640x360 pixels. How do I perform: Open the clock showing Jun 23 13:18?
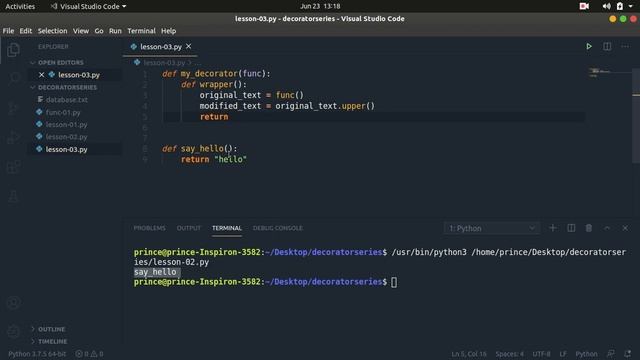click(x=320, y=6)
